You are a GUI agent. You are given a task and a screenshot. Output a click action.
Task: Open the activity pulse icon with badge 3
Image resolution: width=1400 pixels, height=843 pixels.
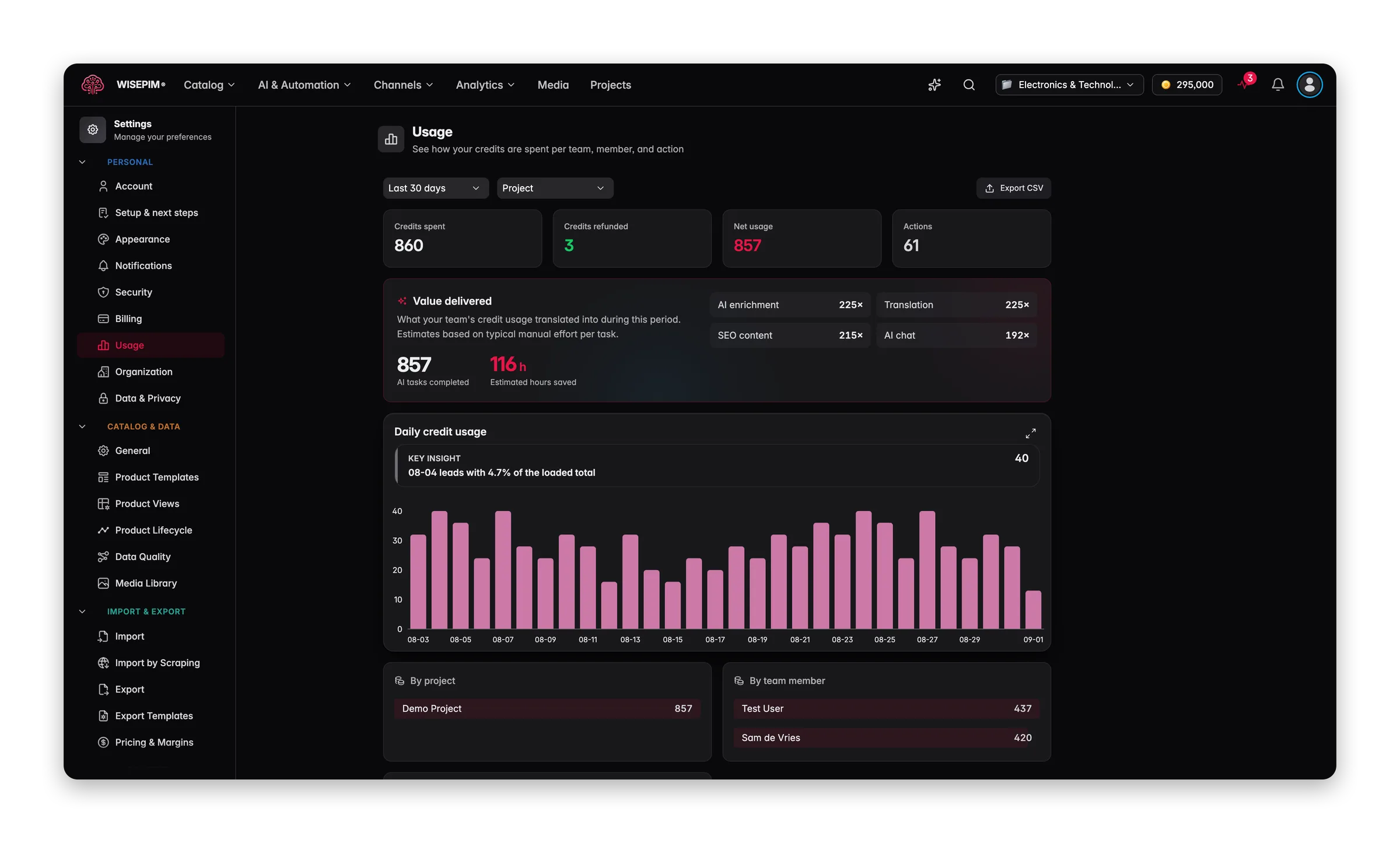(x=1245, y=83)
